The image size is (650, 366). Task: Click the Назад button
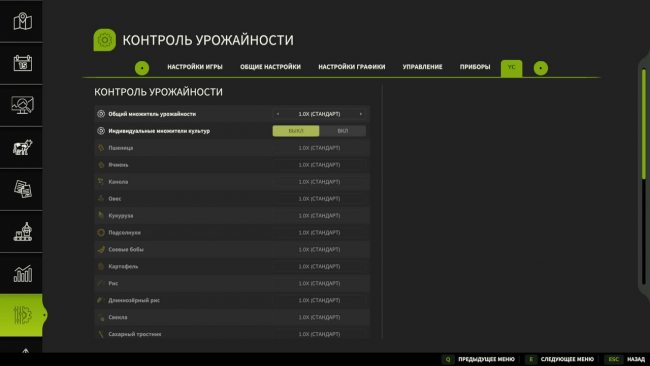[635, 359]
